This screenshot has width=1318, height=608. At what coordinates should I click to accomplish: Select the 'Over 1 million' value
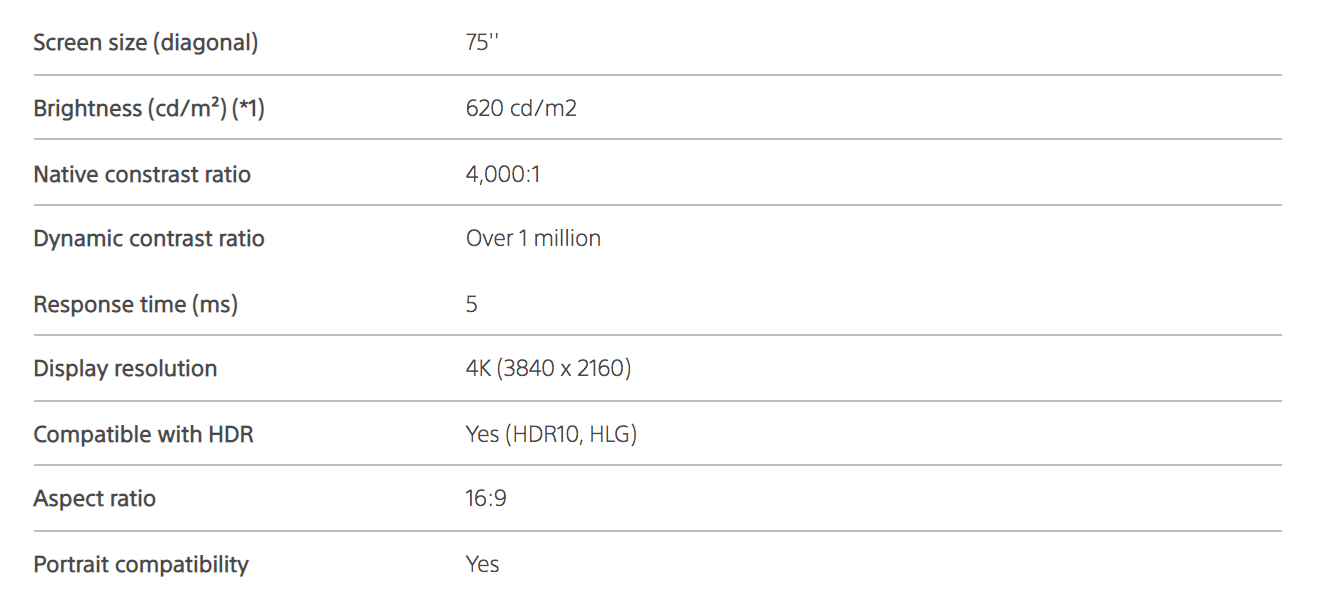point(533,238)
